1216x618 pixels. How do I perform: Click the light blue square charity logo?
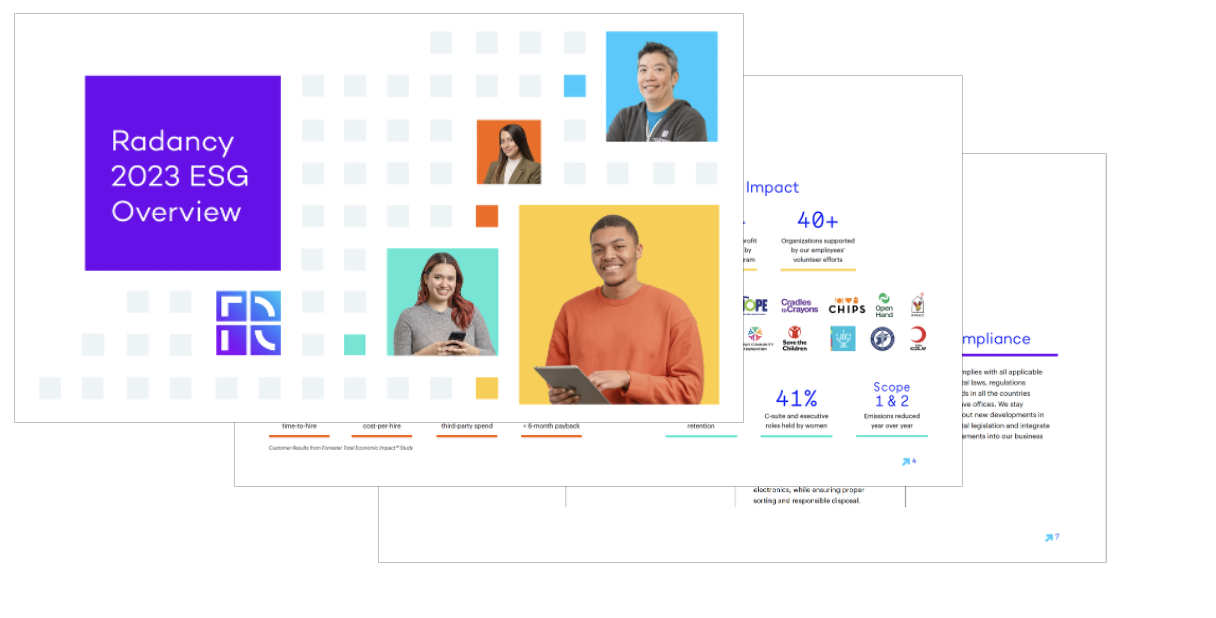(x=843, y=339)
